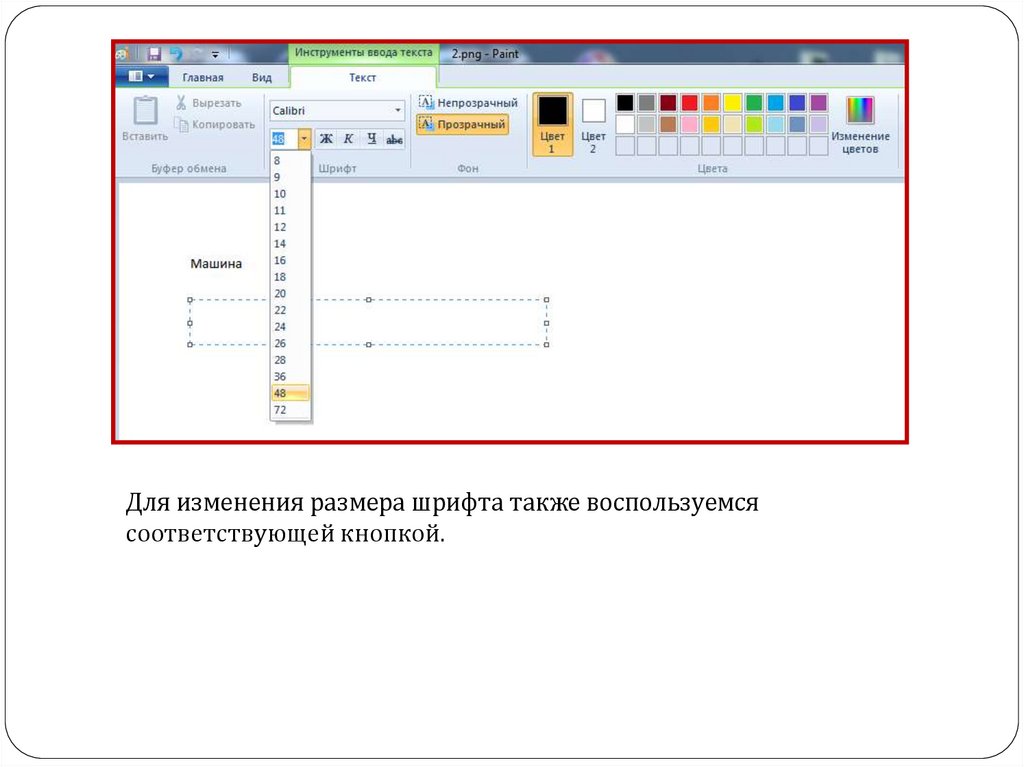The height and width of the screenshot is (767, 1024).
Task: Expand the Calibri font family dropdown
Action: click(398, 111)
